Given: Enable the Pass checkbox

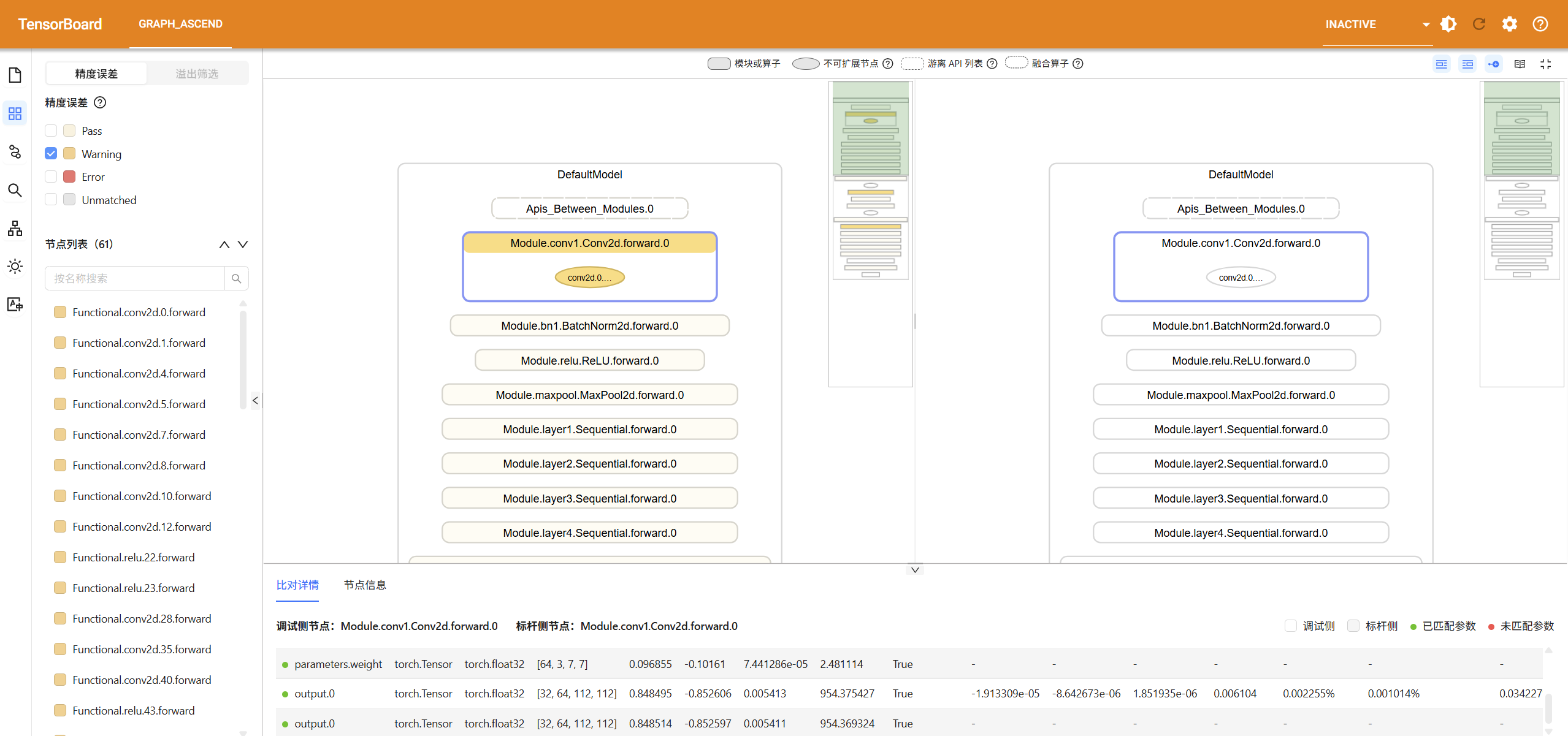Looking at the screenshot, I should point(51,131).
